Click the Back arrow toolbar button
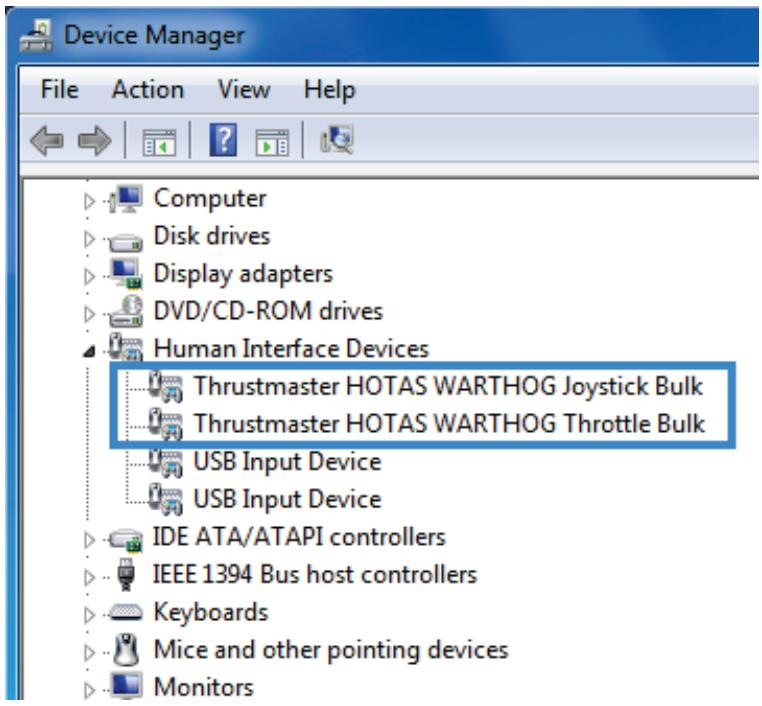 47,141
